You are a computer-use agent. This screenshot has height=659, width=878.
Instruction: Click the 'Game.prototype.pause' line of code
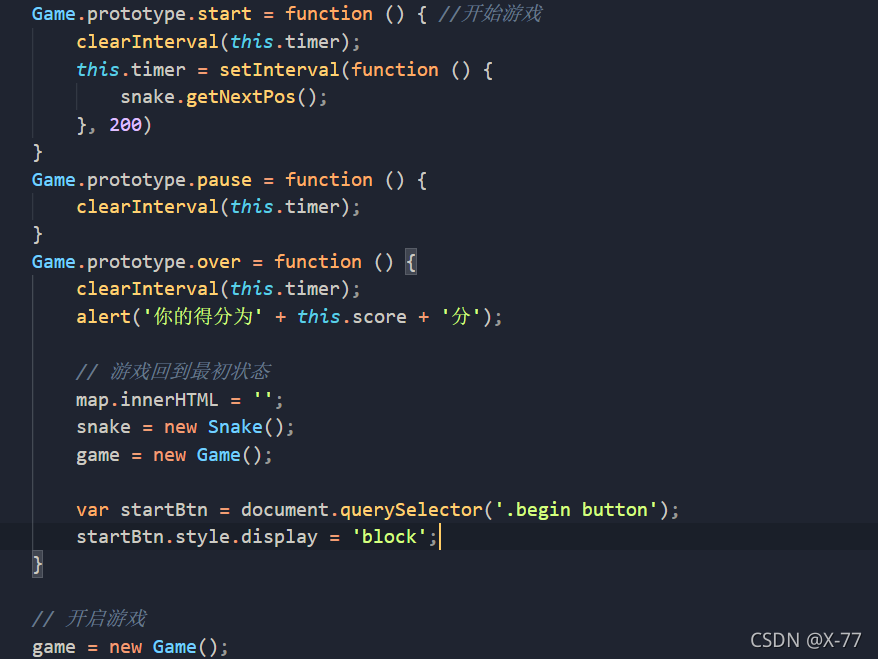230,180
